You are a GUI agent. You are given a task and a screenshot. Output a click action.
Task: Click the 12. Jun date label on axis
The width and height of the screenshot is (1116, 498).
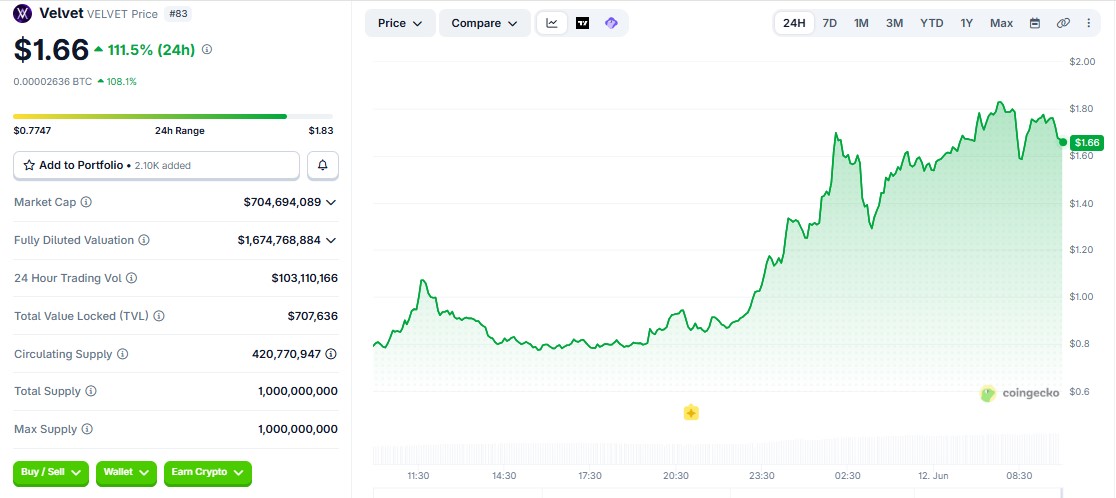coord(934,475)
